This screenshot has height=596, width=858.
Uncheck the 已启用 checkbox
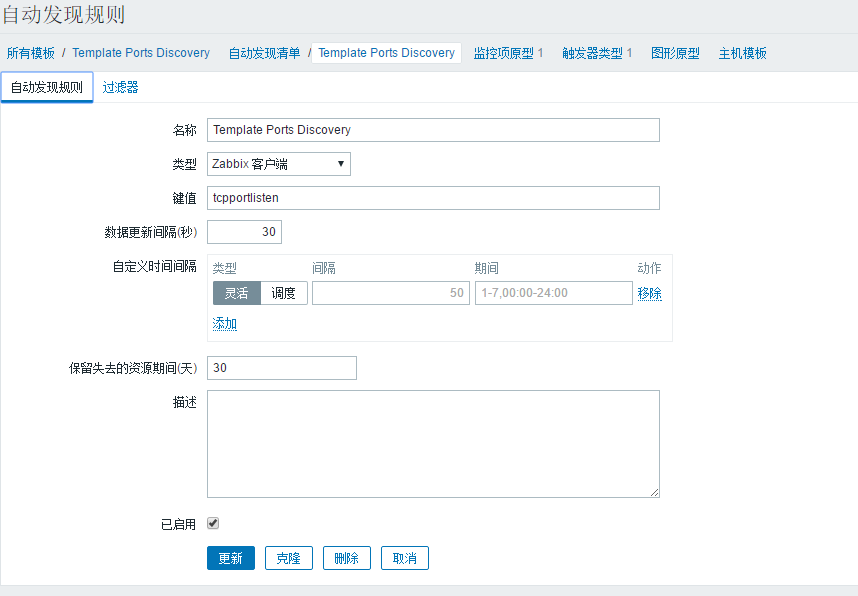pyautogui.click(x=213, y=522)
